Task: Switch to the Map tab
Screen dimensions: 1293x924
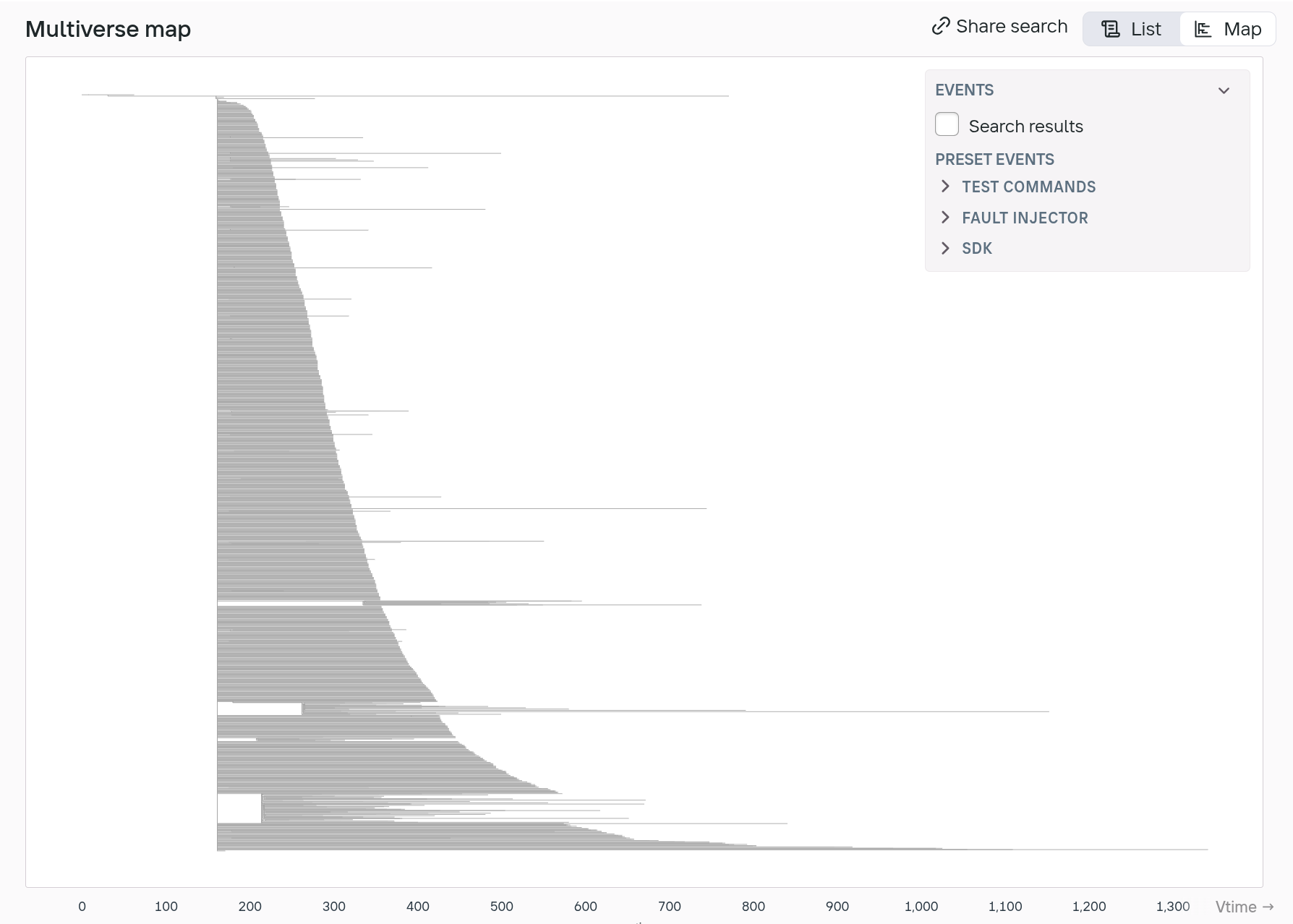Action: [x=1228, y=29]
